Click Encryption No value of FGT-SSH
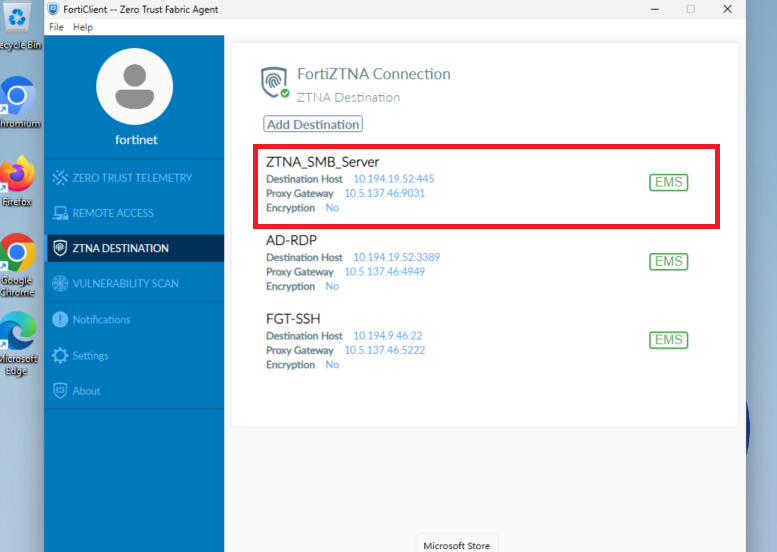 [x=332, y=364]
